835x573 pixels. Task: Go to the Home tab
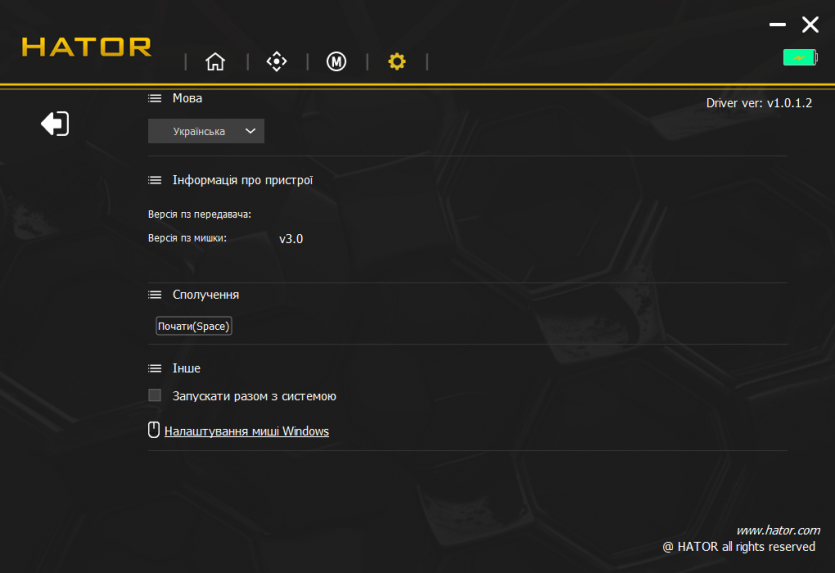[215, 62]
